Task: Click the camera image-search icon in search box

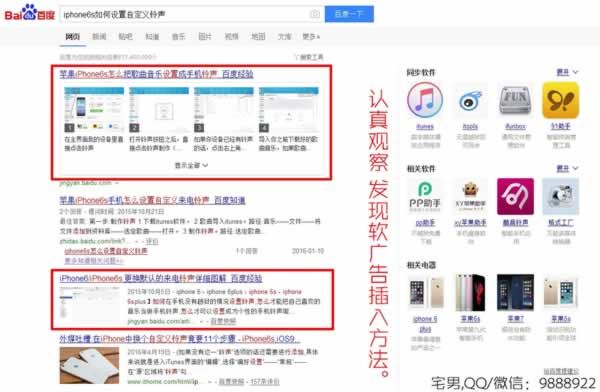Action: tap(315, 14)
